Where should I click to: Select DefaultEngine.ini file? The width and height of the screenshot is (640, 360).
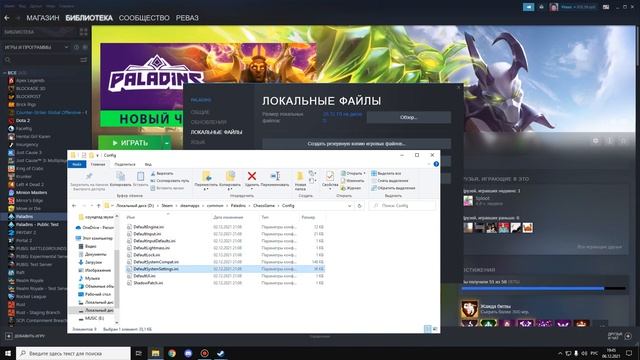click(x=149, y=227)
